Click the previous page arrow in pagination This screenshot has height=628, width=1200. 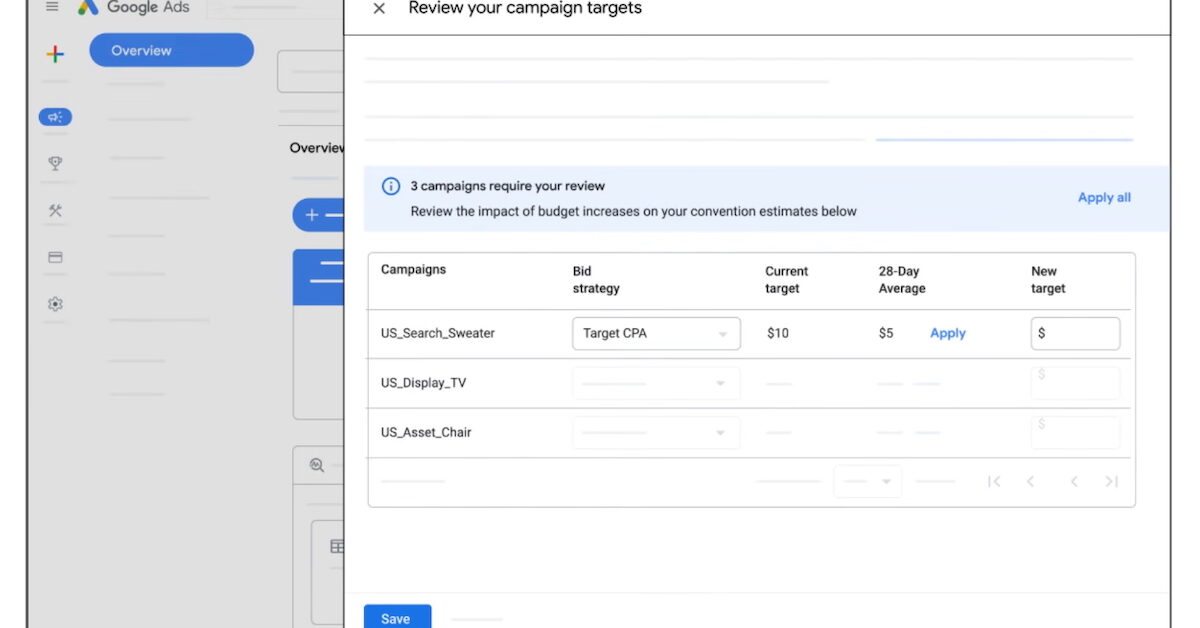1031,482
